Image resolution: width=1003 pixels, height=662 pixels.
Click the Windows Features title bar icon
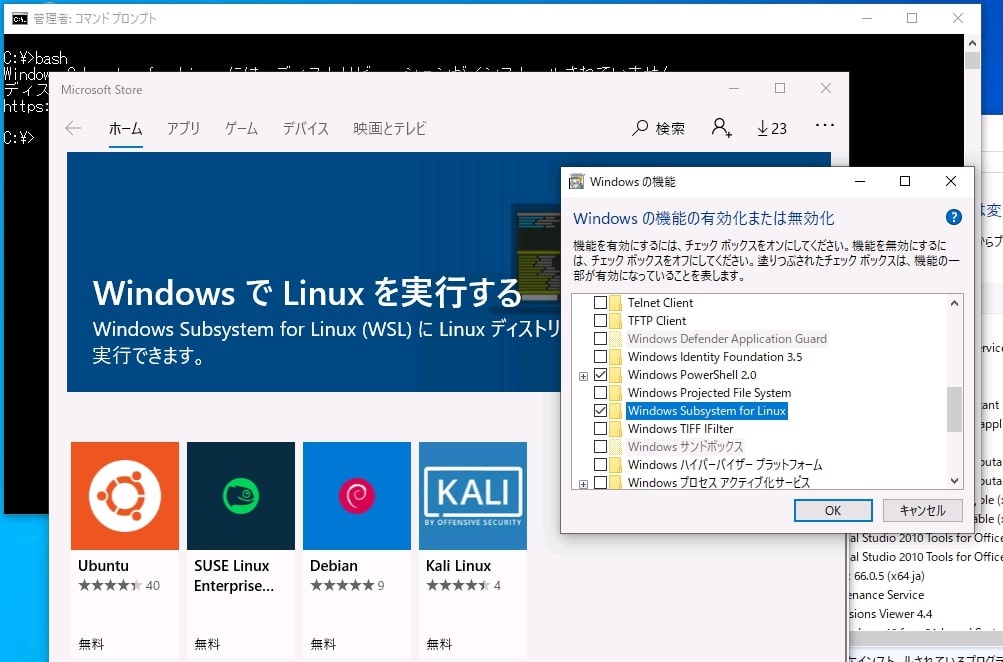point(576,182)
